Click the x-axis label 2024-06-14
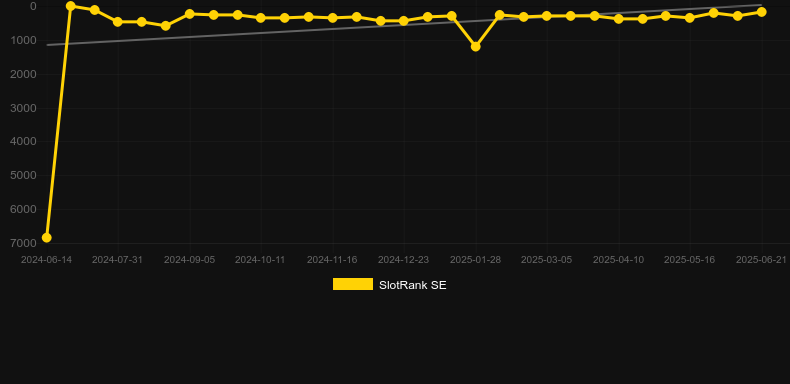The image size is (790, 384). point(46,260)
